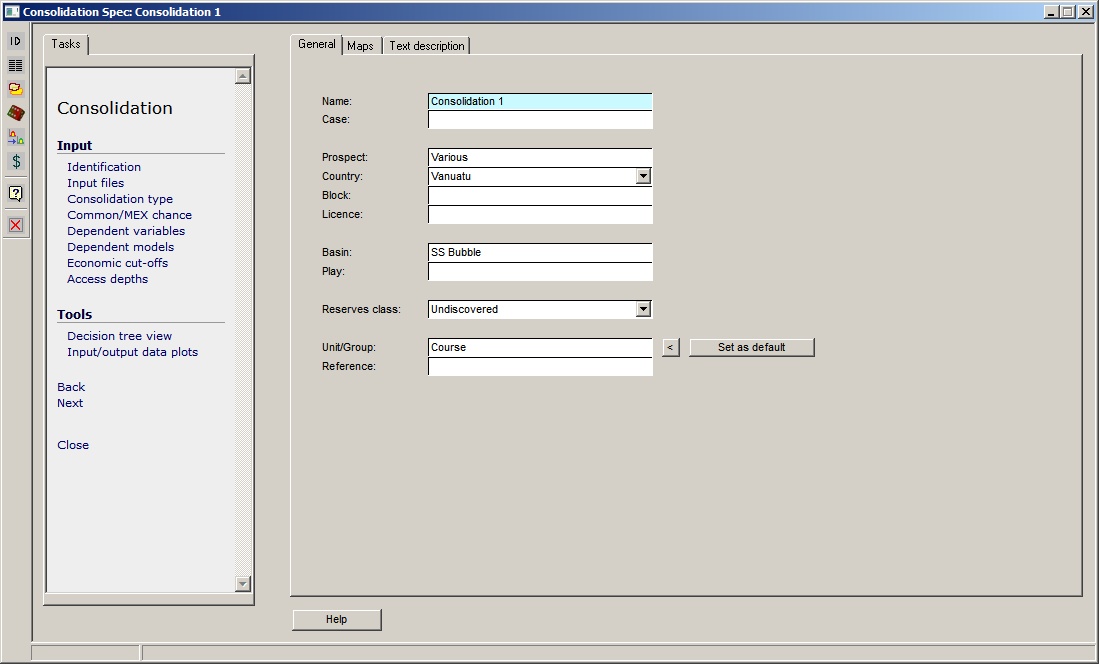
Task: Expand the Country dropdown showing Vanuatu
Action: click(x=643, y=176)
